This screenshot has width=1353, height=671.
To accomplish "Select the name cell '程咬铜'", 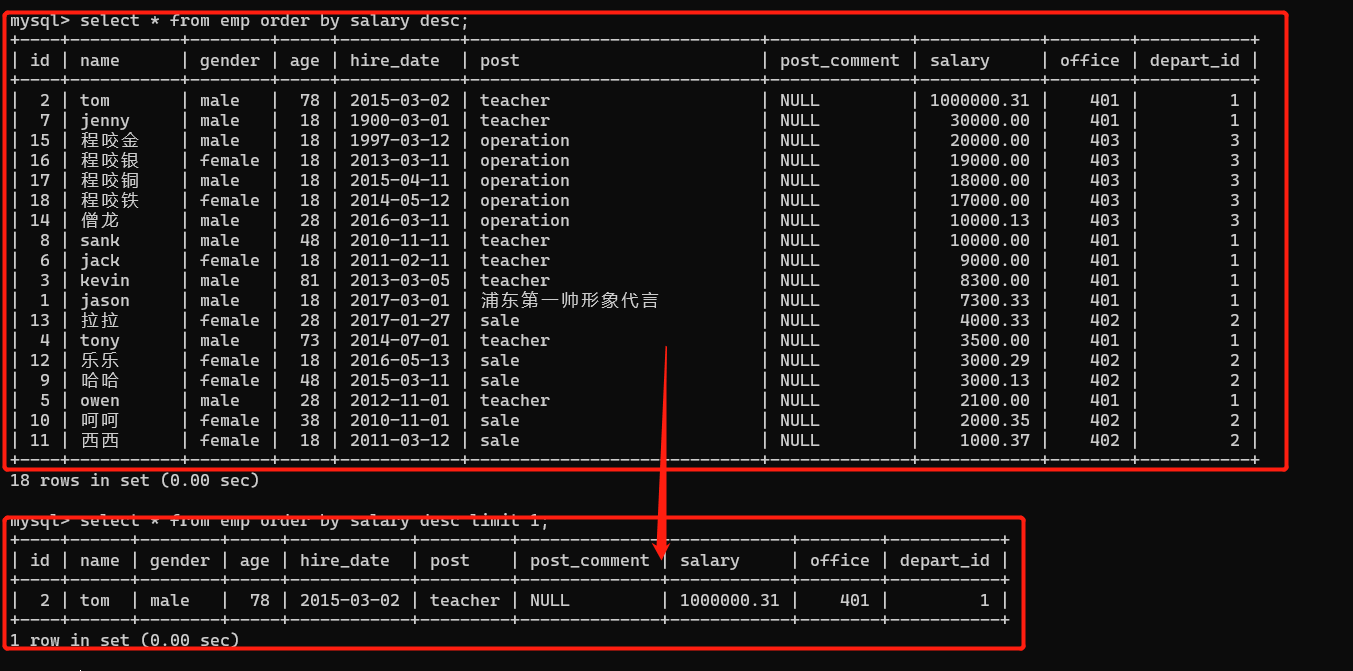I will click(x=110, y=180).
